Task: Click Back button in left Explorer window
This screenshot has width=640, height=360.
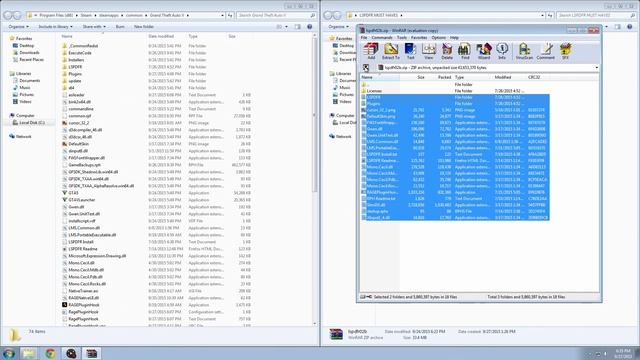Action: (8, 15)
